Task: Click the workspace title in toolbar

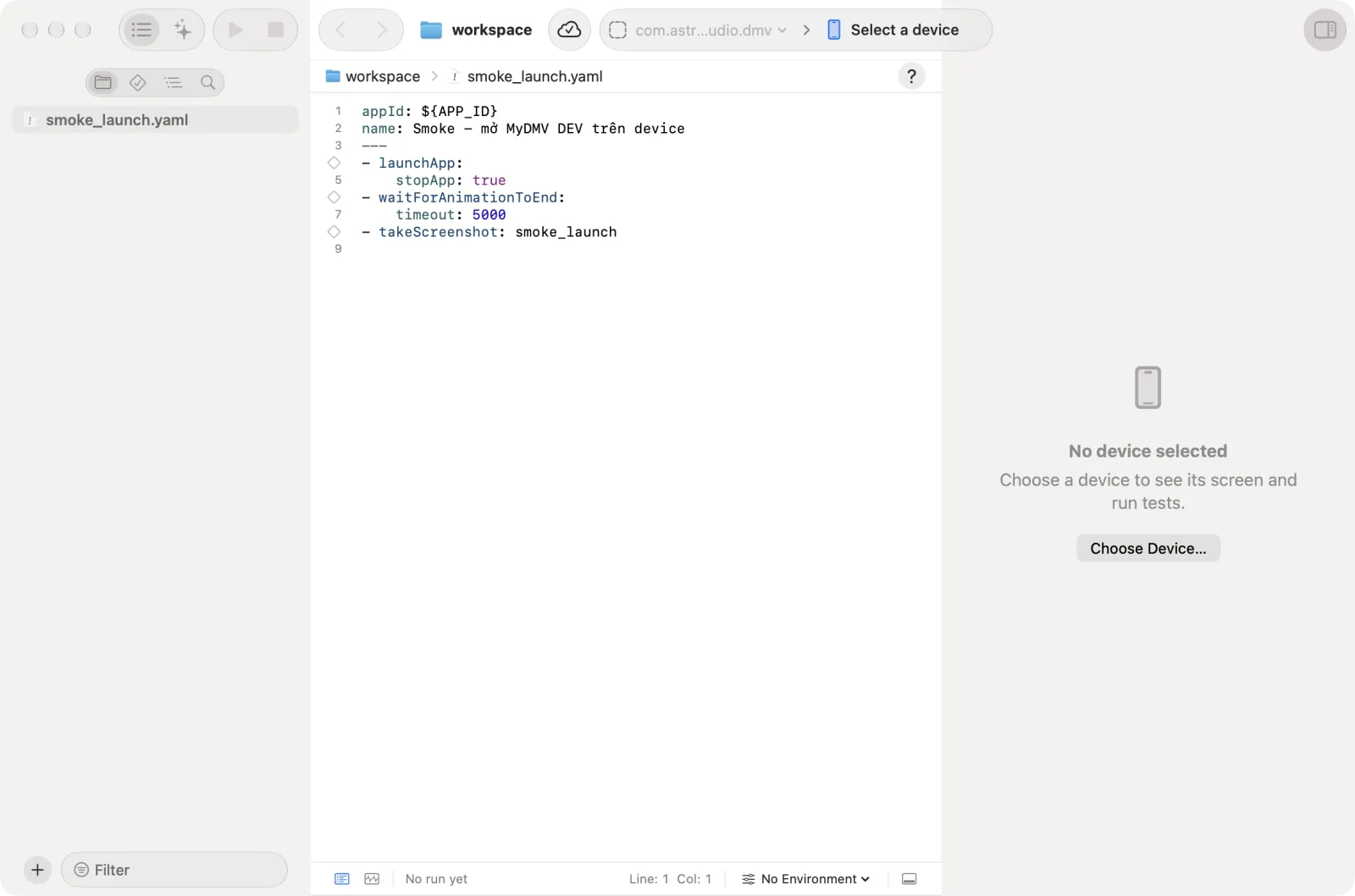Action: [x=476, y=30]
